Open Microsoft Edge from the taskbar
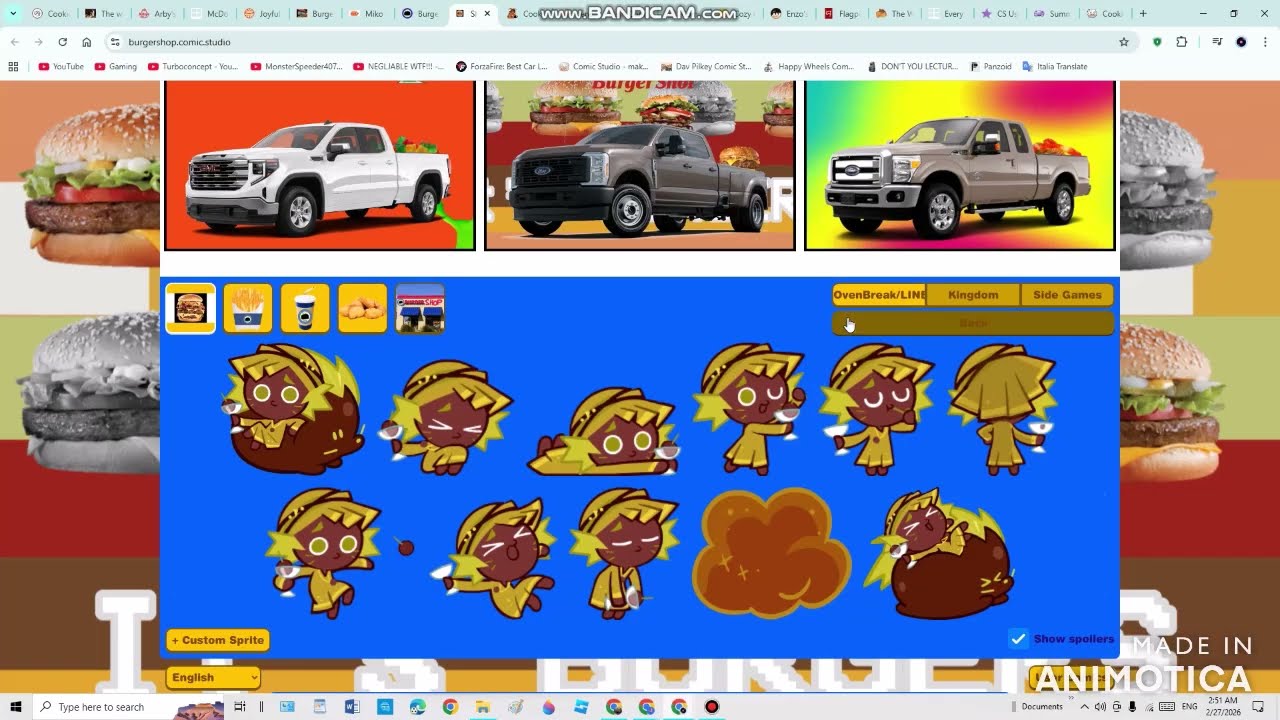Screen dimensions: 1280x720 pos(417,707)
